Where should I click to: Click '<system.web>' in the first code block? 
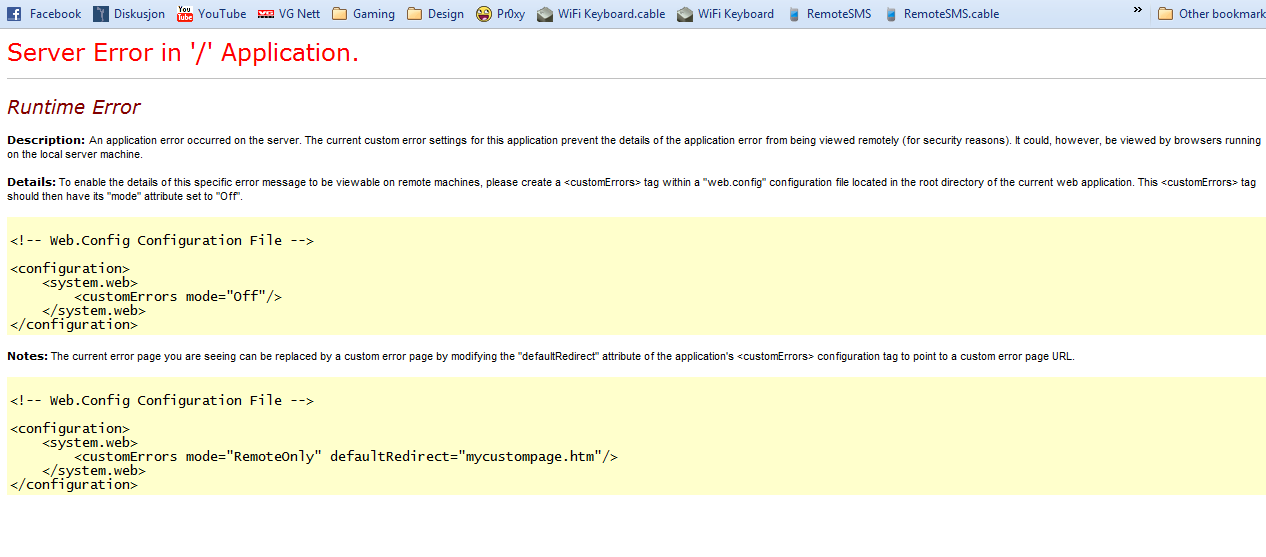[90, 282]
